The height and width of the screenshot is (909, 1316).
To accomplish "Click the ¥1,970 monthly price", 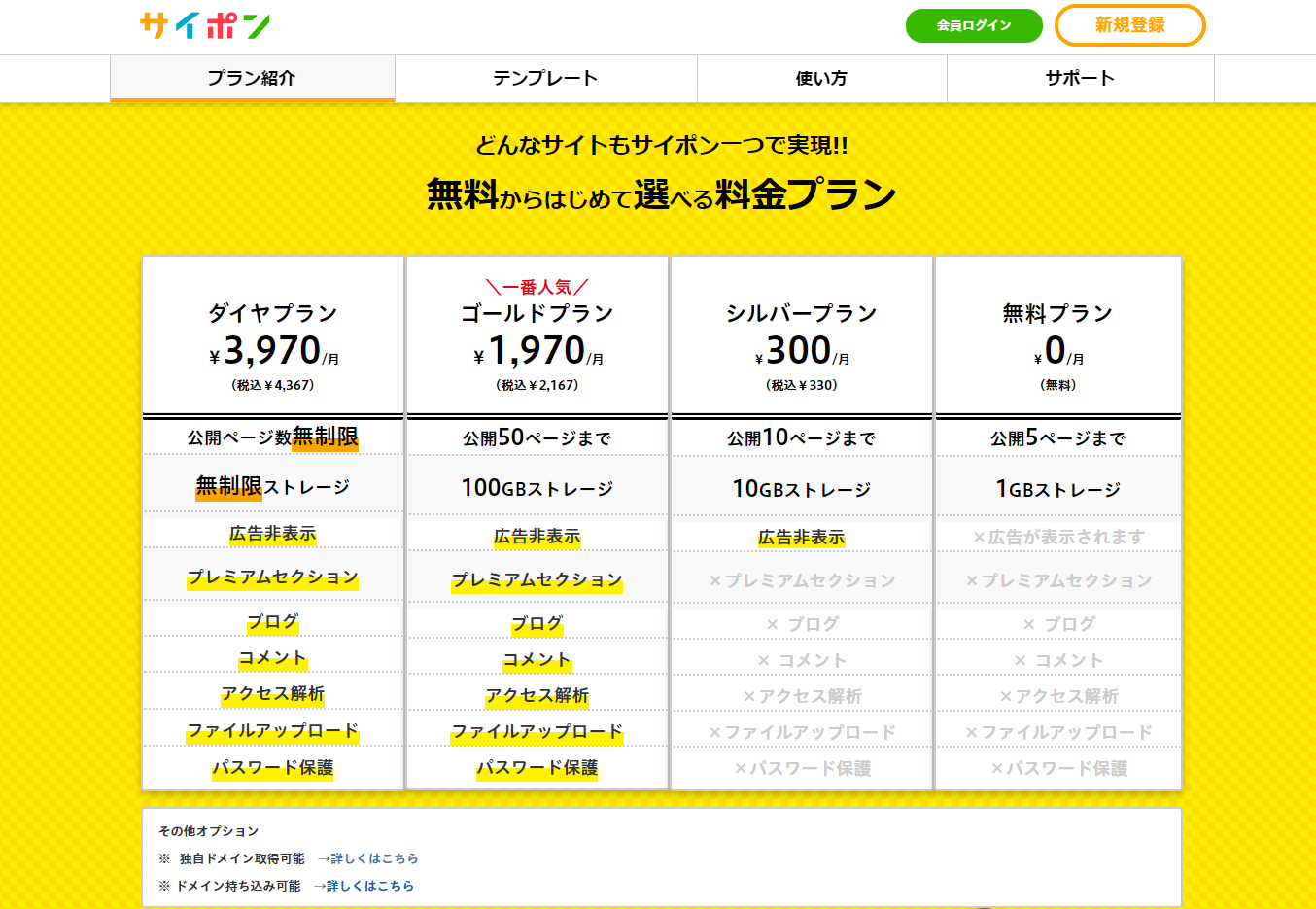I will 537,350.
